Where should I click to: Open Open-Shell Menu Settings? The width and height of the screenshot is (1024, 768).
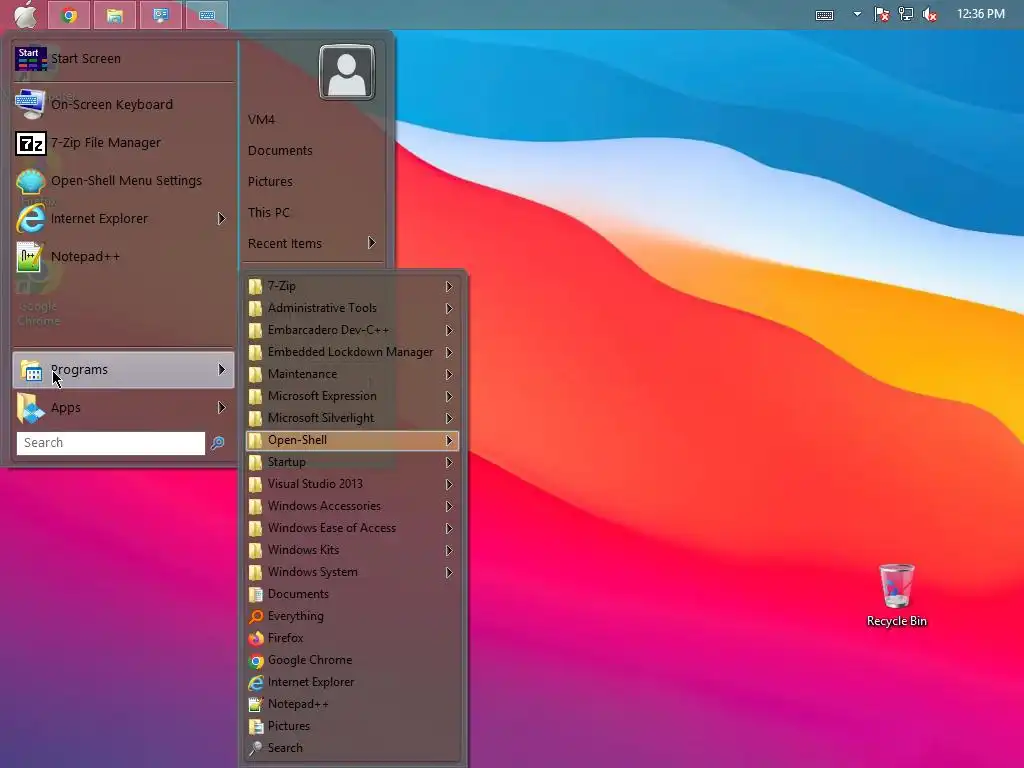123,180
